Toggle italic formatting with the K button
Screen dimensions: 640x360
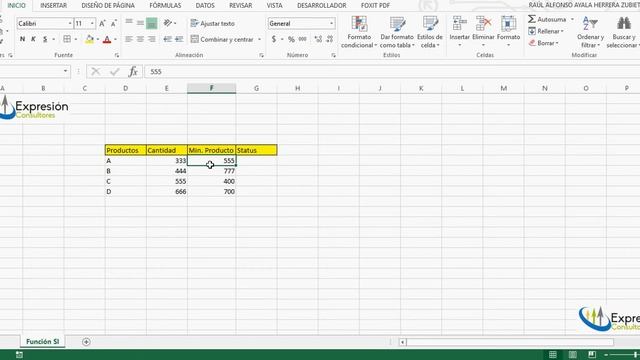pos(33,39)
